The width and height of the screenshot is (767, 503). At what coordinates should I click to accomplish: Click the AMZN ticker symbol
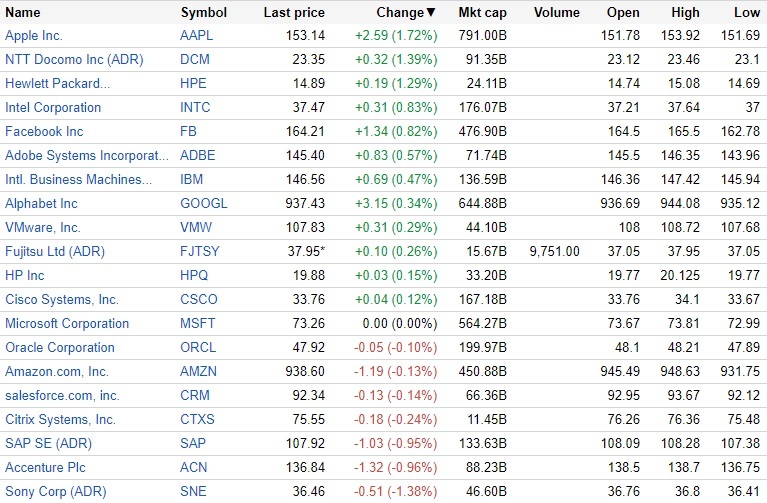click(x=198, y=371)
